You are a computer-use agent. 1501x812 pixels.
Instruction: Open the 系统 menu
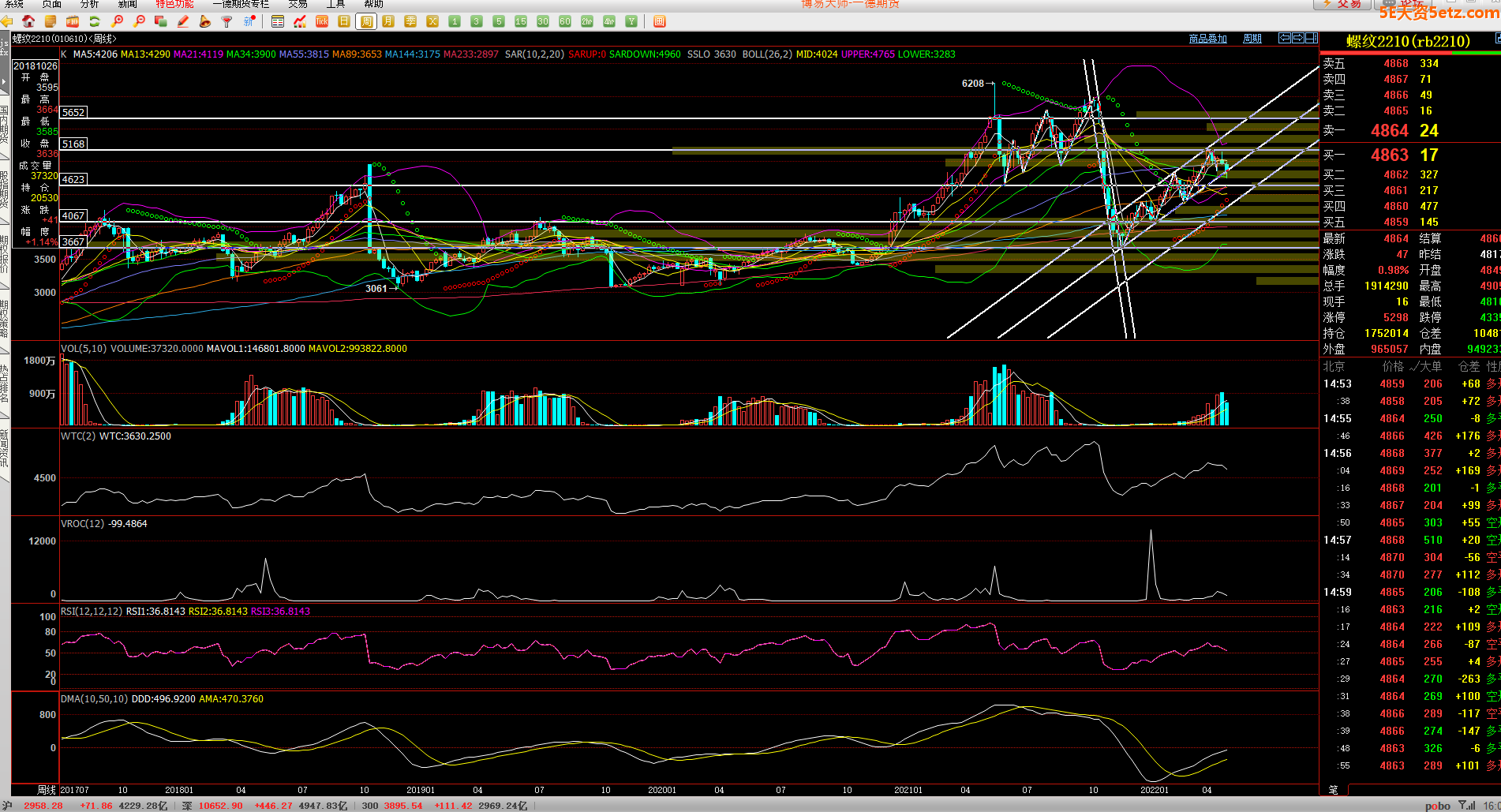pos(14,4)
